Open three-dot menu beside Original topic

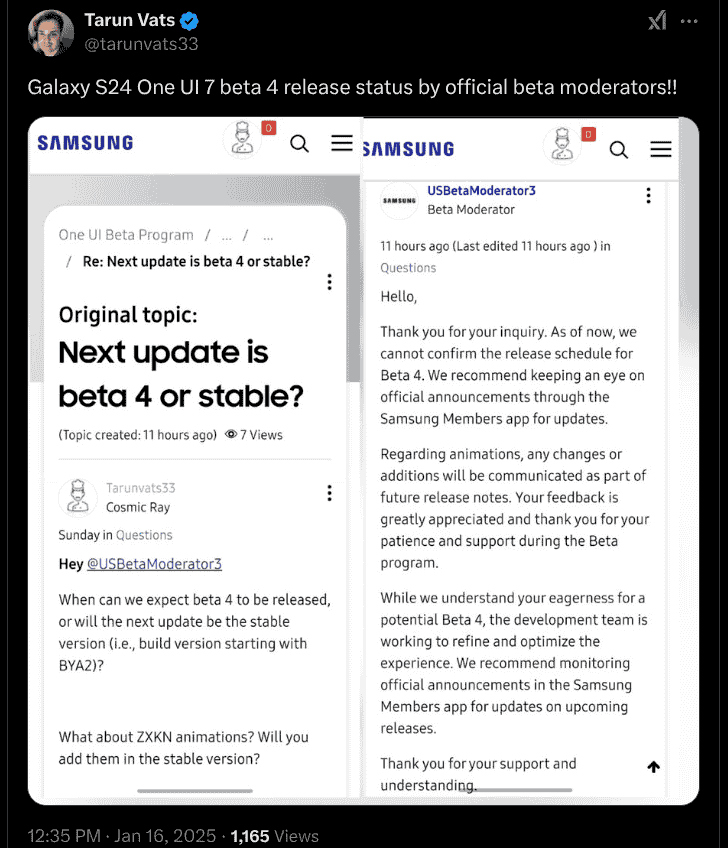tap(329, 282)
